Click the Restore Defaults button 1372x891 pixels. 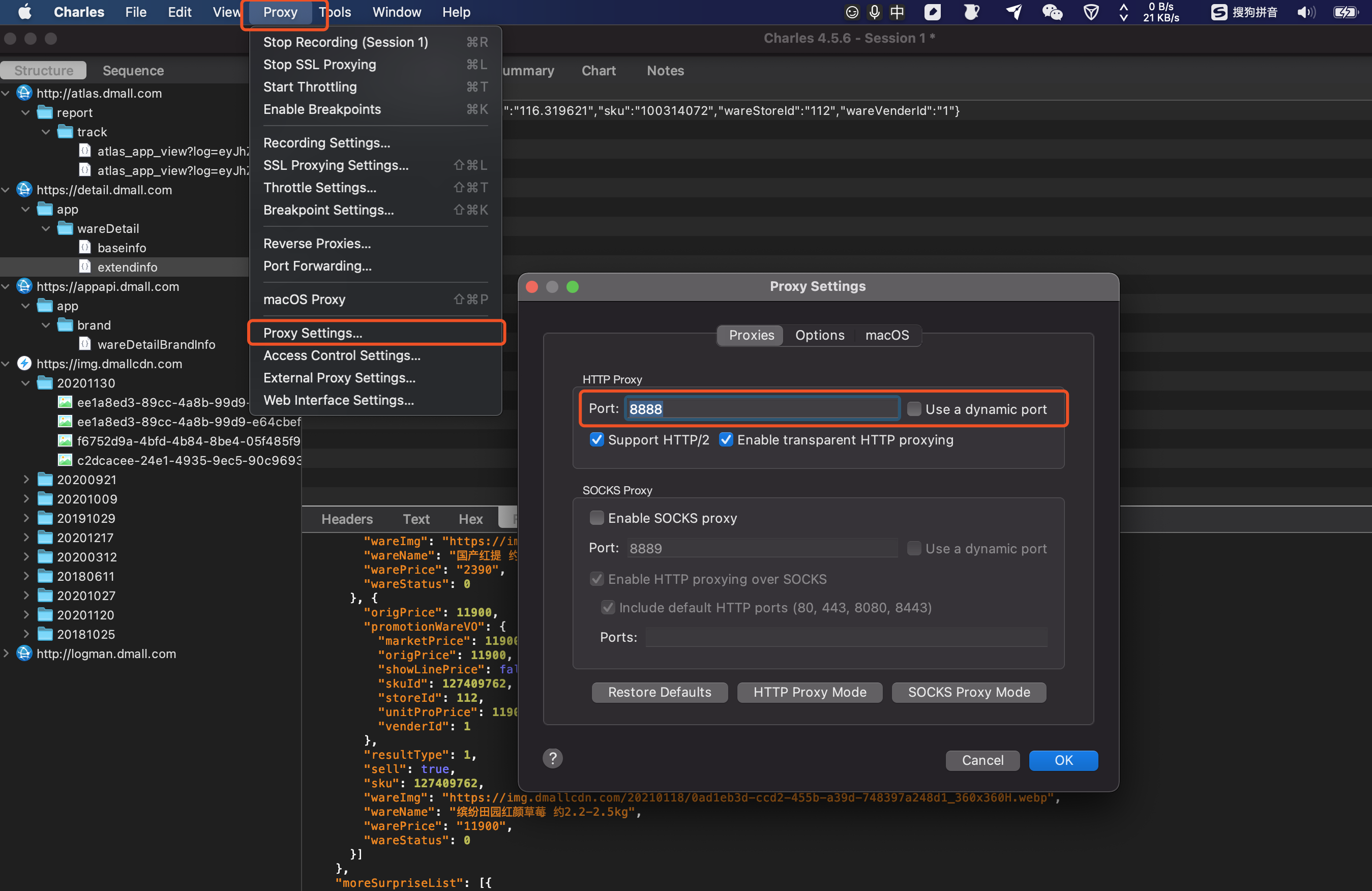coord(658,692)
